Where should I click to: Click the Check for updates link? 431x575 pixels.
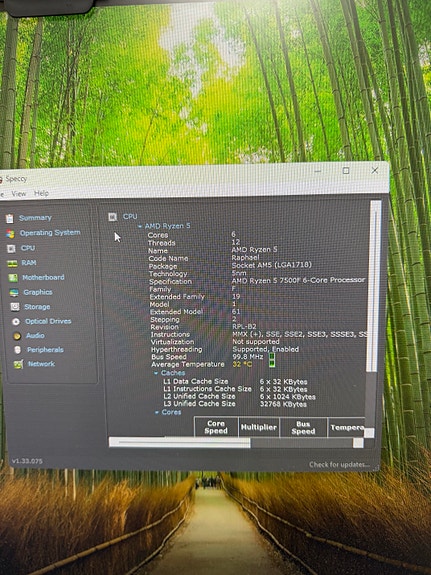(339, 465)
